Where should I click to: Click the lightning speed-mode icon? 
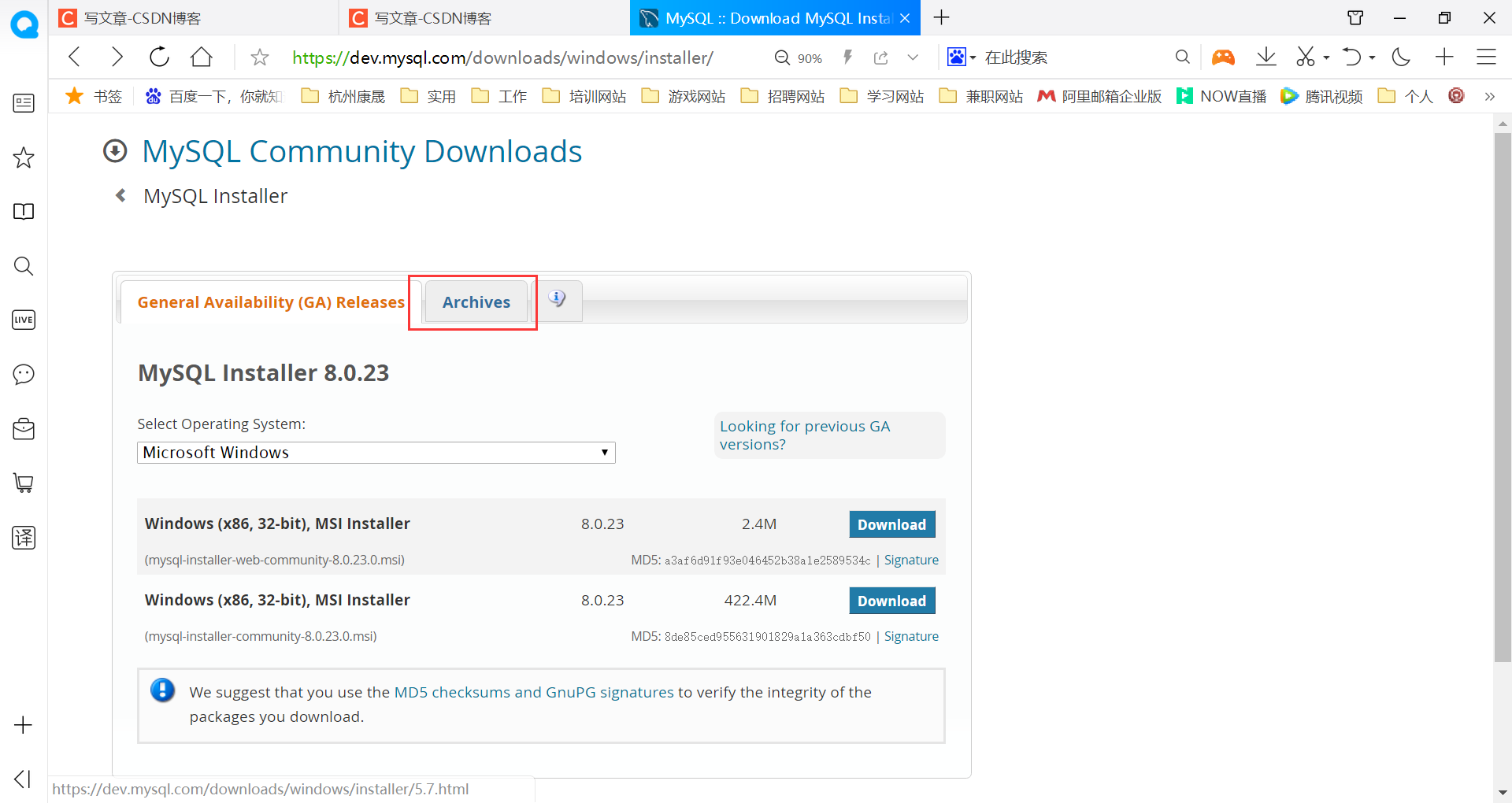(x=848, y=57)
